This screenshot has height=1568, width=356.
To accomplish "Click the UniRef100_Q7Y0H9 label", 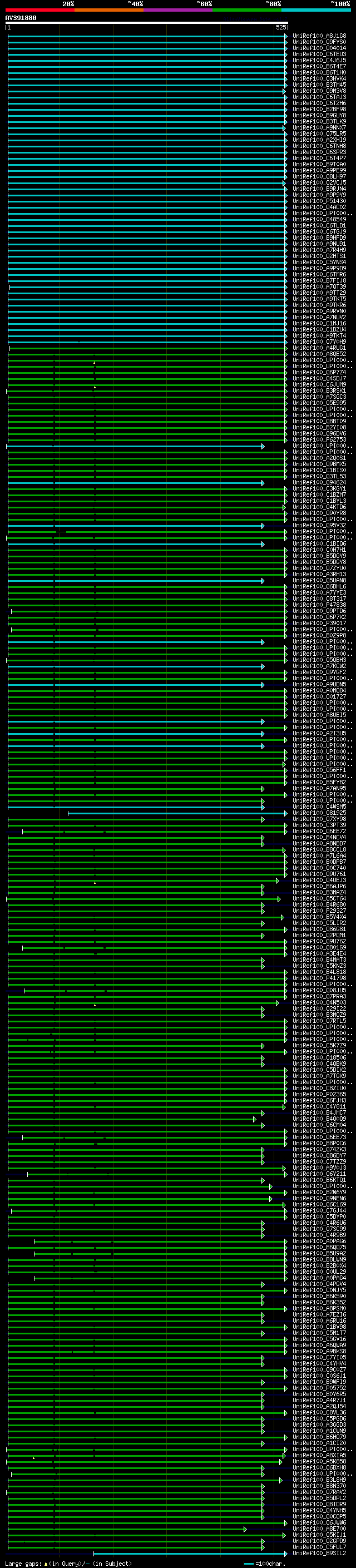I will pos(319,342).
